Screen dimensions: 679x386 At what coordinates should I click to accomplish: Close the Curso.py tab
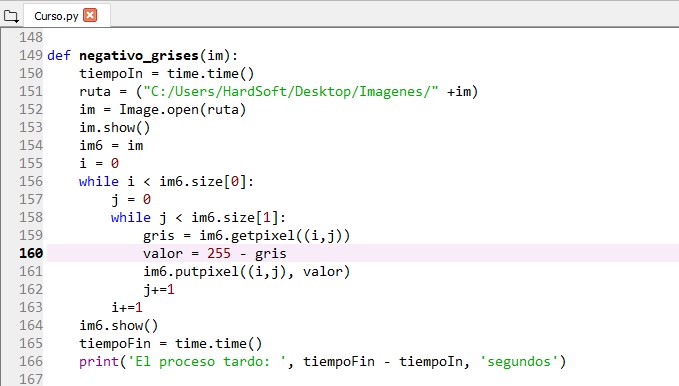(90, 16)
